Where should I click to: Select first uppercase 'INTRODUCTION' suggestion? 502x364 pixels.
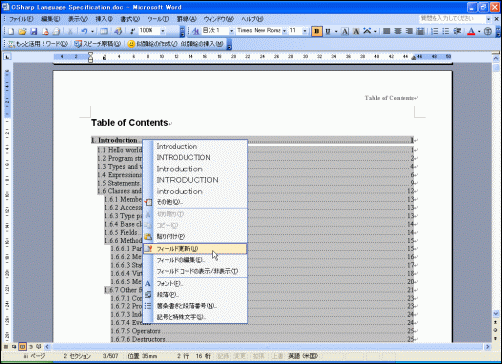click(x=195, y=157)
